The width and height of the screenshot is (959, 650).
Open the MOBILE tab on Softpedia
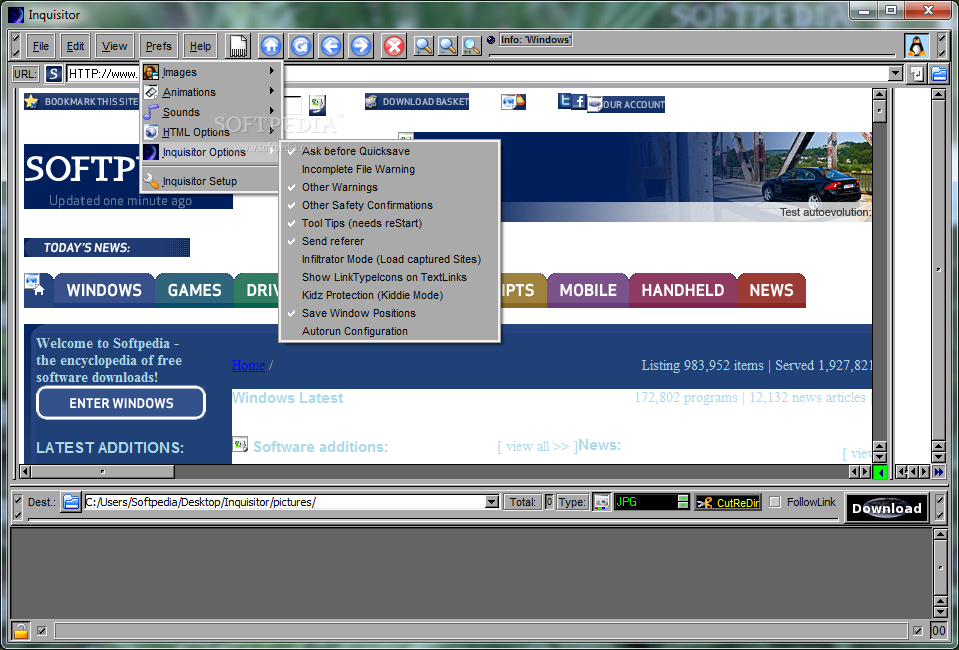pos(588,290)
